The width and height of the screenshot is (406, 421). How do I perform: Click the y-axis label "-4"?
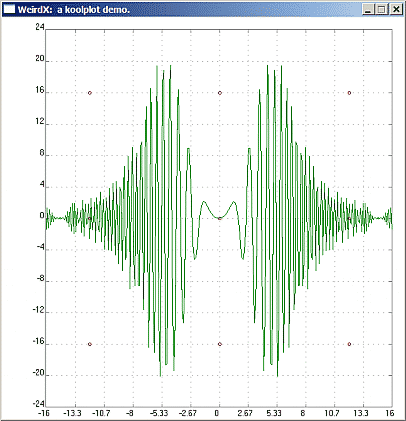click(40, 247)
